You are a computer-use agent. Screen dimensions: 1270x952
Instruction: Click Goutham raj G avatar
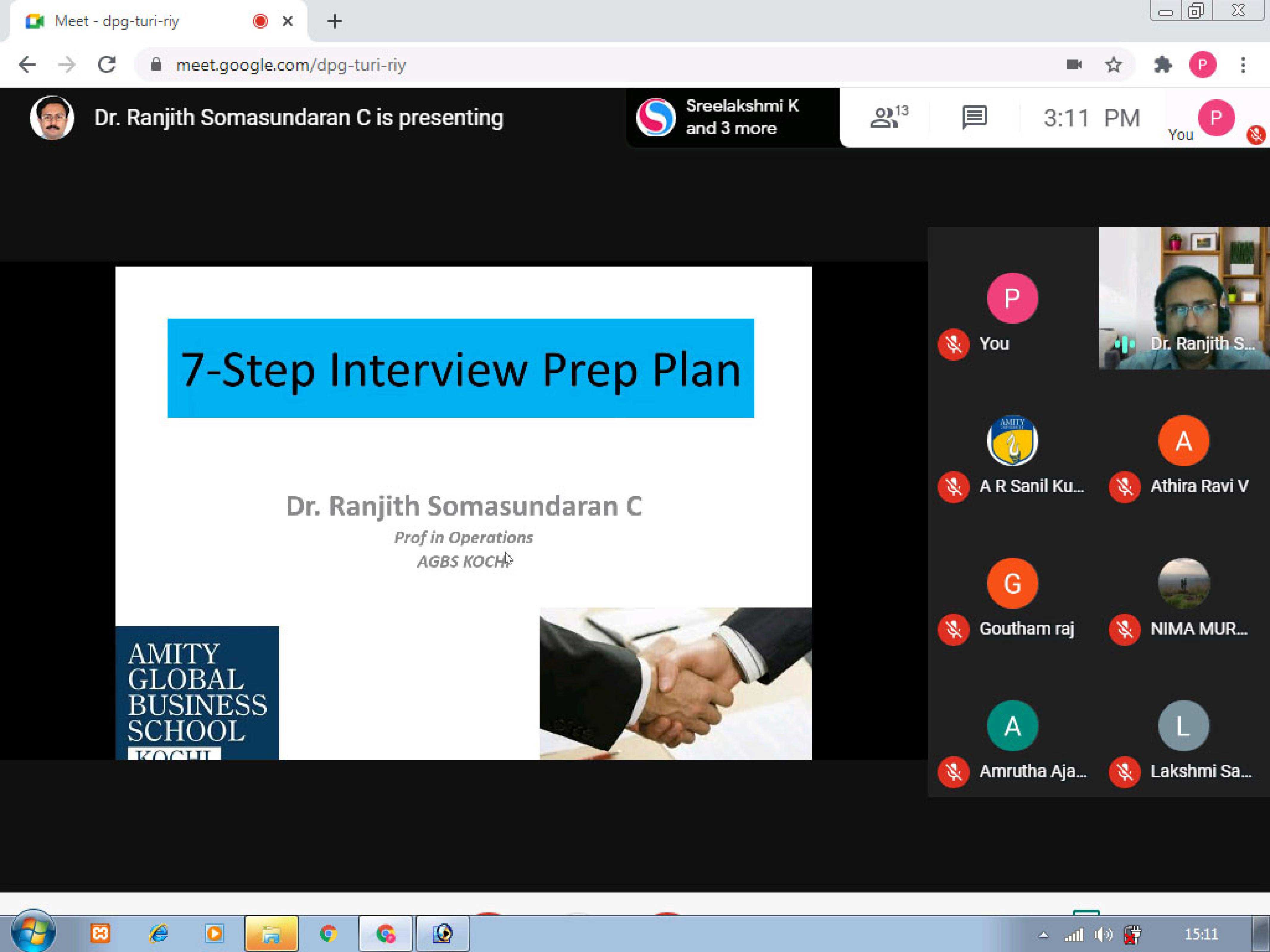pos(1012,583)
